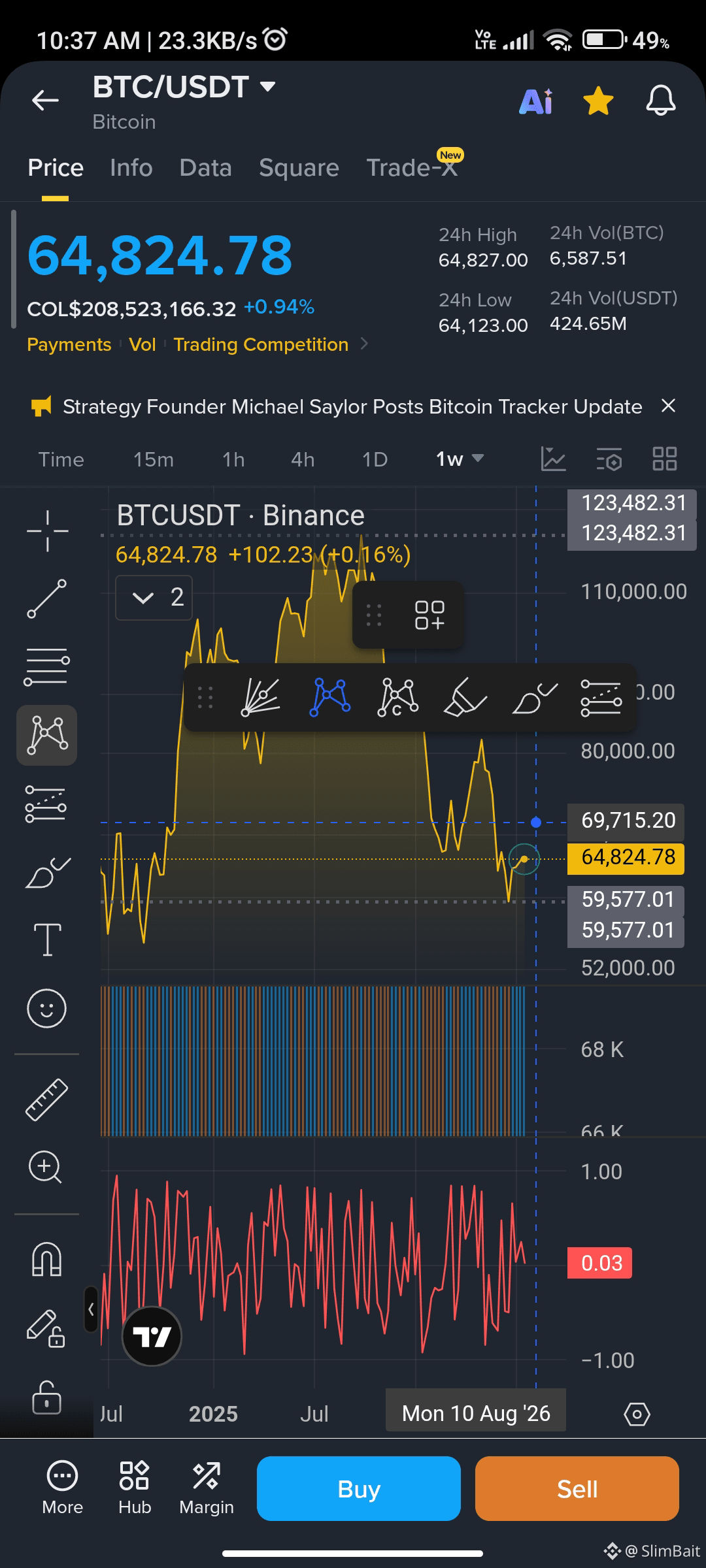The image size is (706, 1568).
Task: Tap the 64,824.78 headline price
Action: pyautogui.click(x=160, y=255)
